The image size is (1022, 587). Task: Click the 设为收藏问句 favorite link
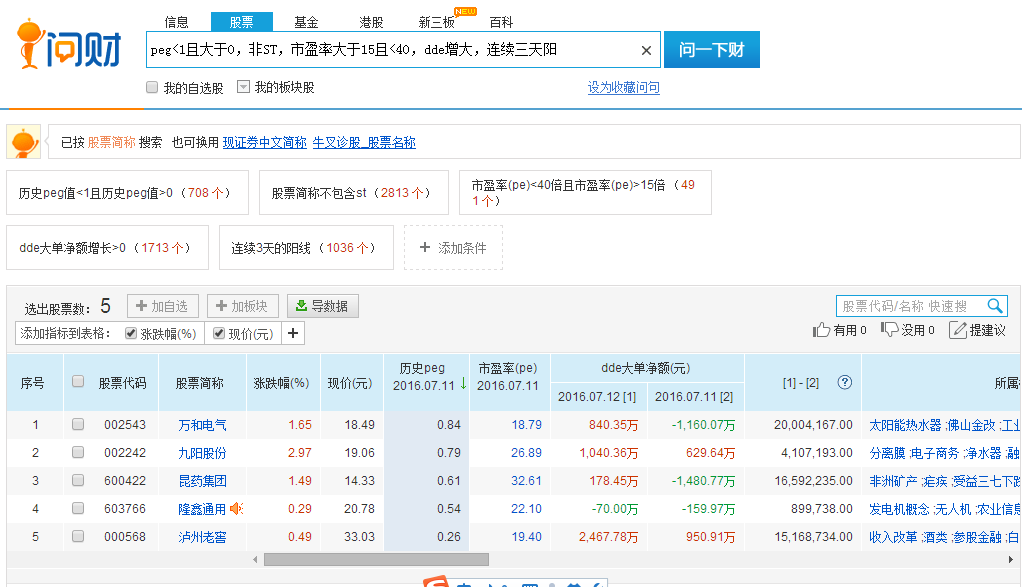coord(623,86)
